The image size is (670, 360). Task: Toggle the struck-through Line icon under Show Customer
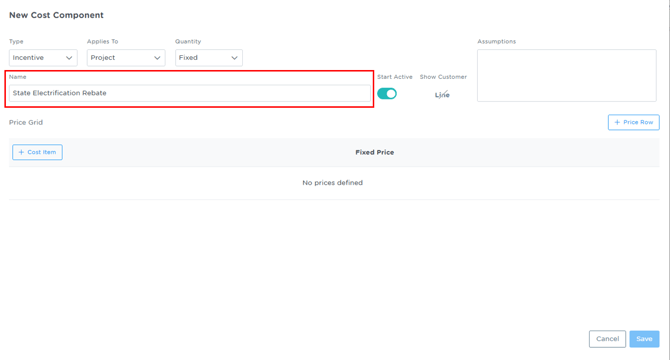[x=442, y=94]
